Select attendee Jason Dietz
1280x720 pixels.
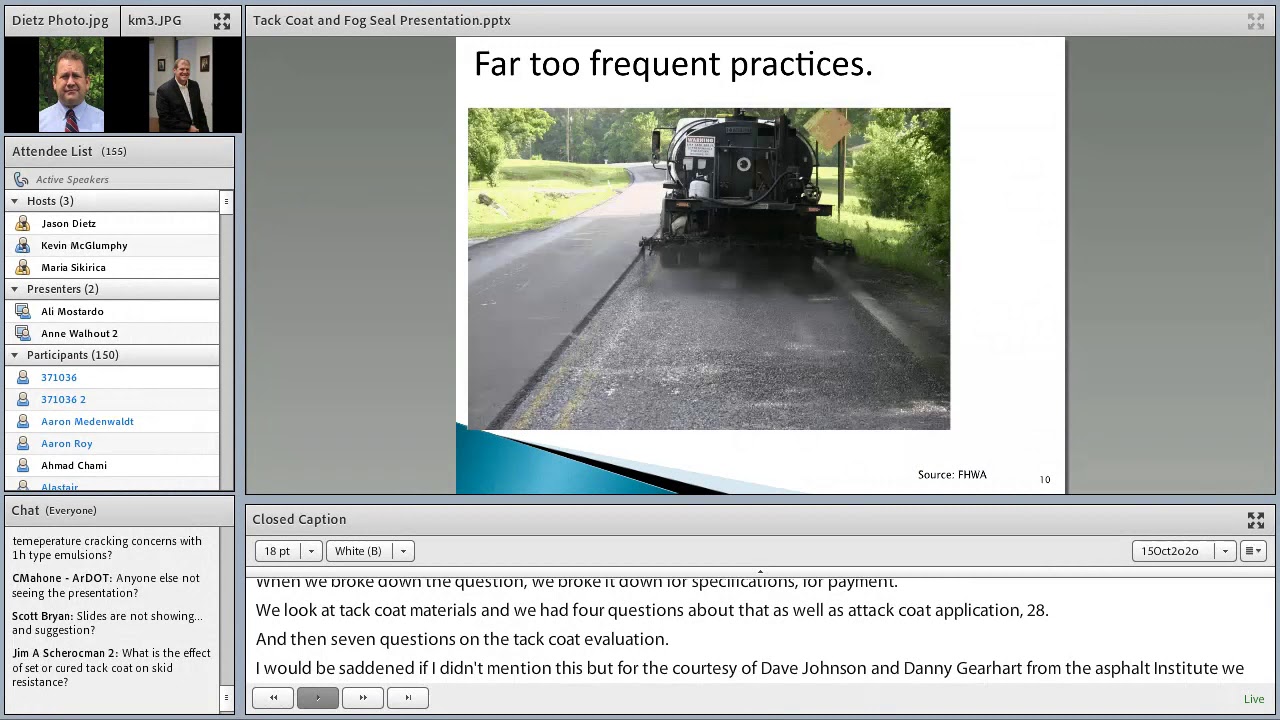click(69, 223)
